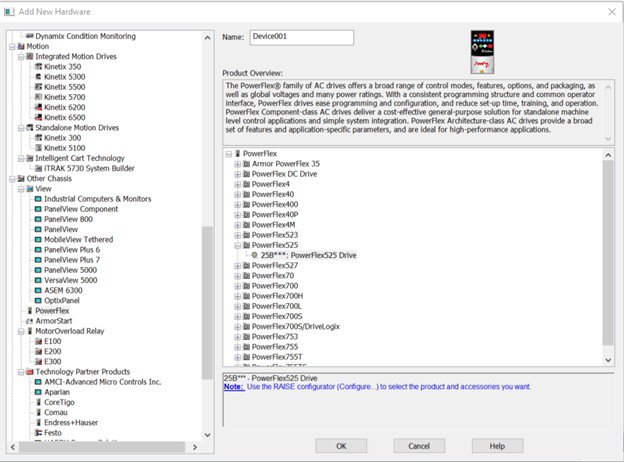Image resolution: width=624 pixels, height=462 pixels.
Task: Collapse Standalone Motion Drives node
Action: (x=21, y=128)
